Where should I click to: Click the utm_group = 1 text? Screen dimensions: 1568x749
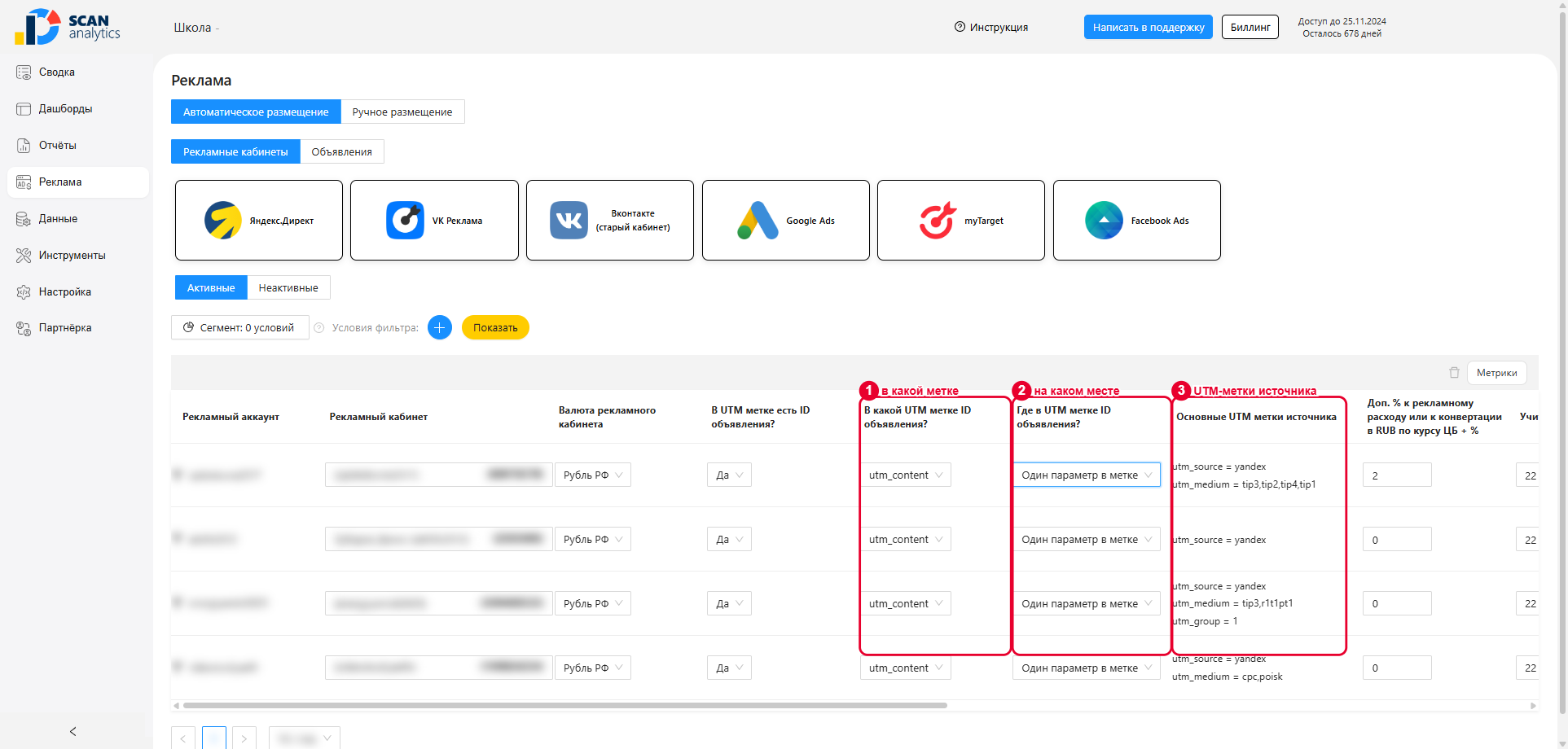(x=1205, y=621)
